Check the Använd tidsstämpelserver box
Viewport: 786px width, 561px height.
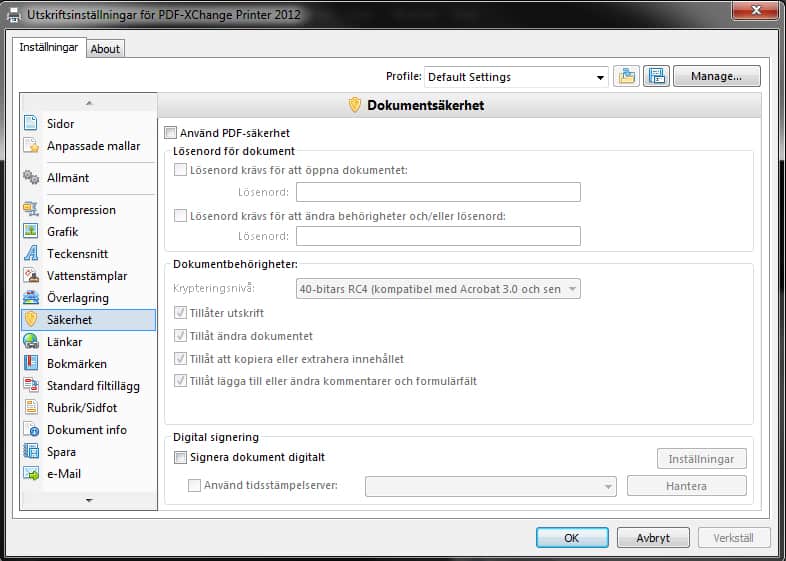[x=194, y=485]
